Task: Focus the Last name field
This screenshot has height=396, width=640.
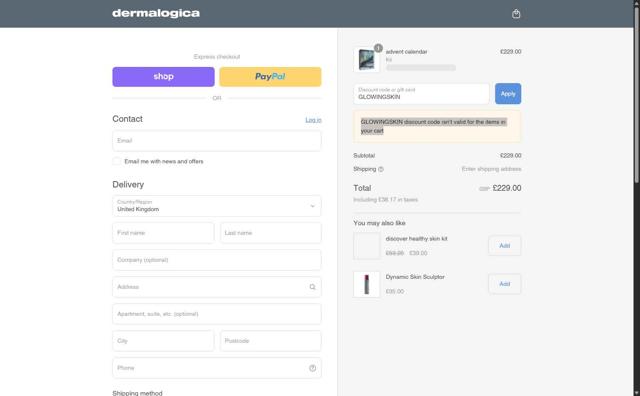Action: [x=271, y=233]
